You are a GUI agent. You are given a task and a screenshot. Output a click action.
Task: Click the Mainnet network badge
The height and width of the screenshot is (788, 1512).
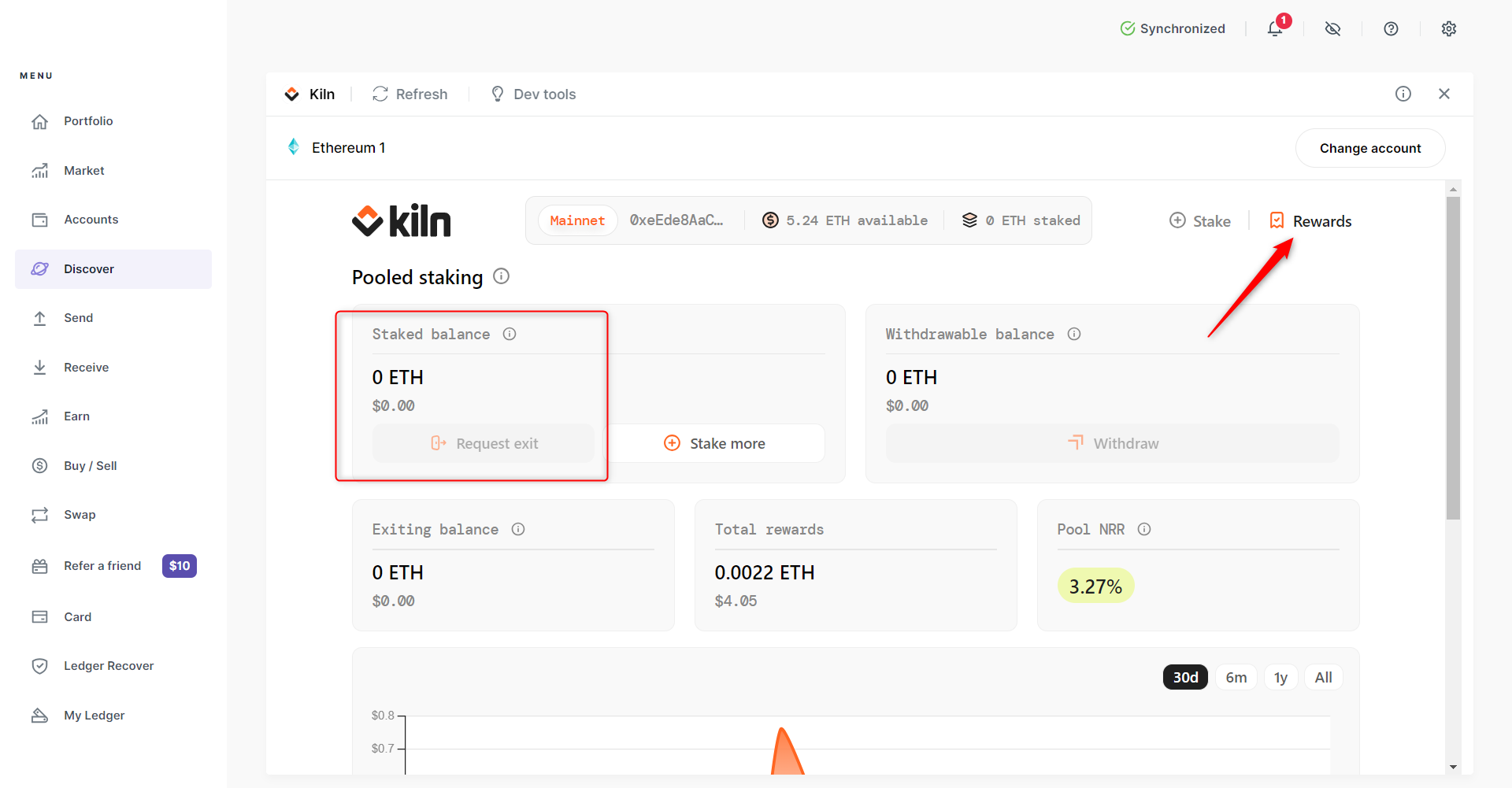coord(577,220)
